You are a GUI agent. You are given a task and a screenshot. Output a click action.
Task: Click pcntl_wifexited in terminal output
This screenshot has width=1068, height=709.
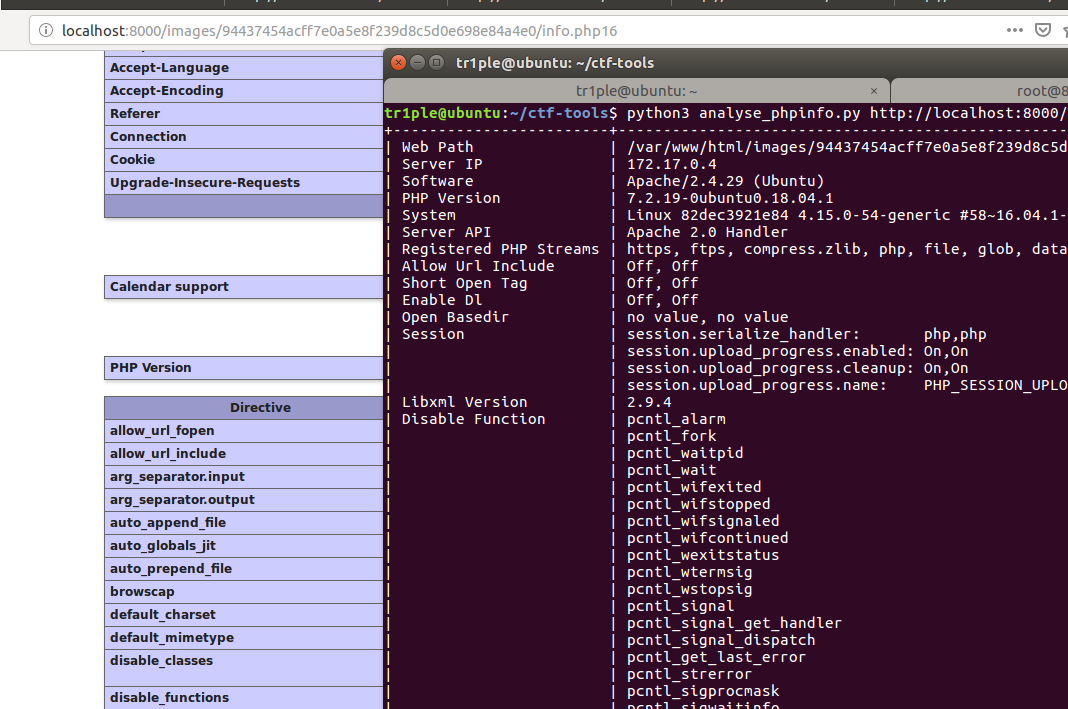coord(694,488)
